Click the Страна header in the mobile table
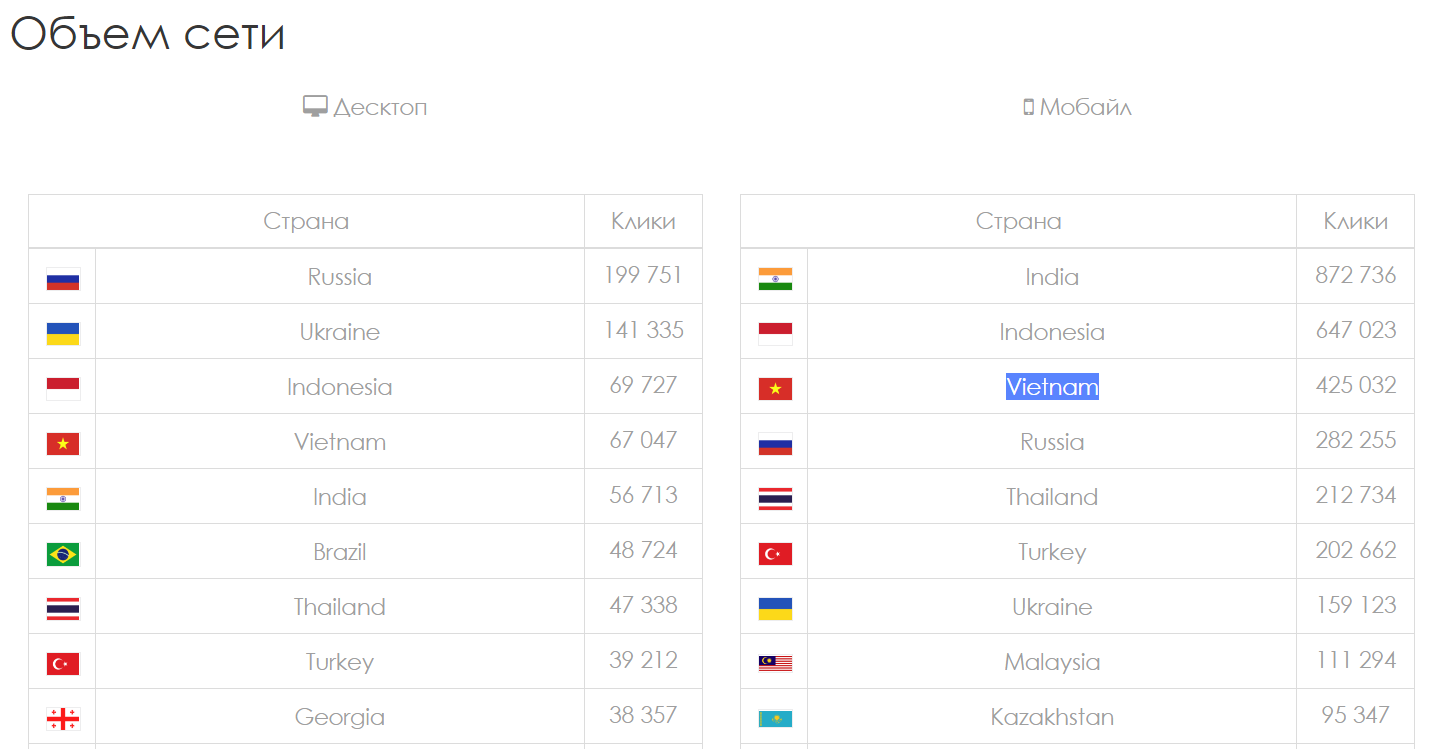Screen dimensions: 1438x749 (x=1018, y=221)
